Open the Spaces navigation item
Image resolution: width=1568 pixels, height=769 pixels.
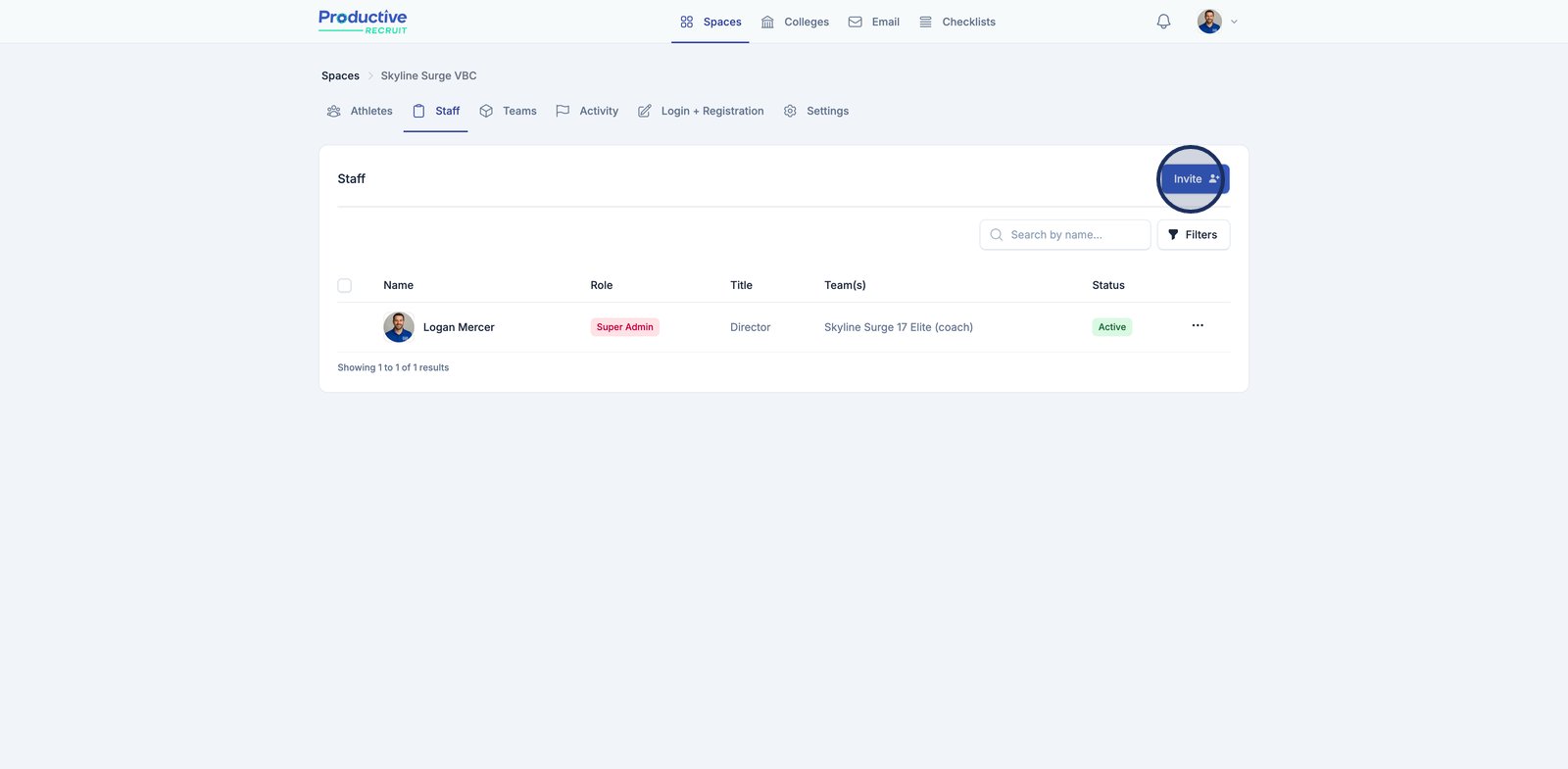710,22
